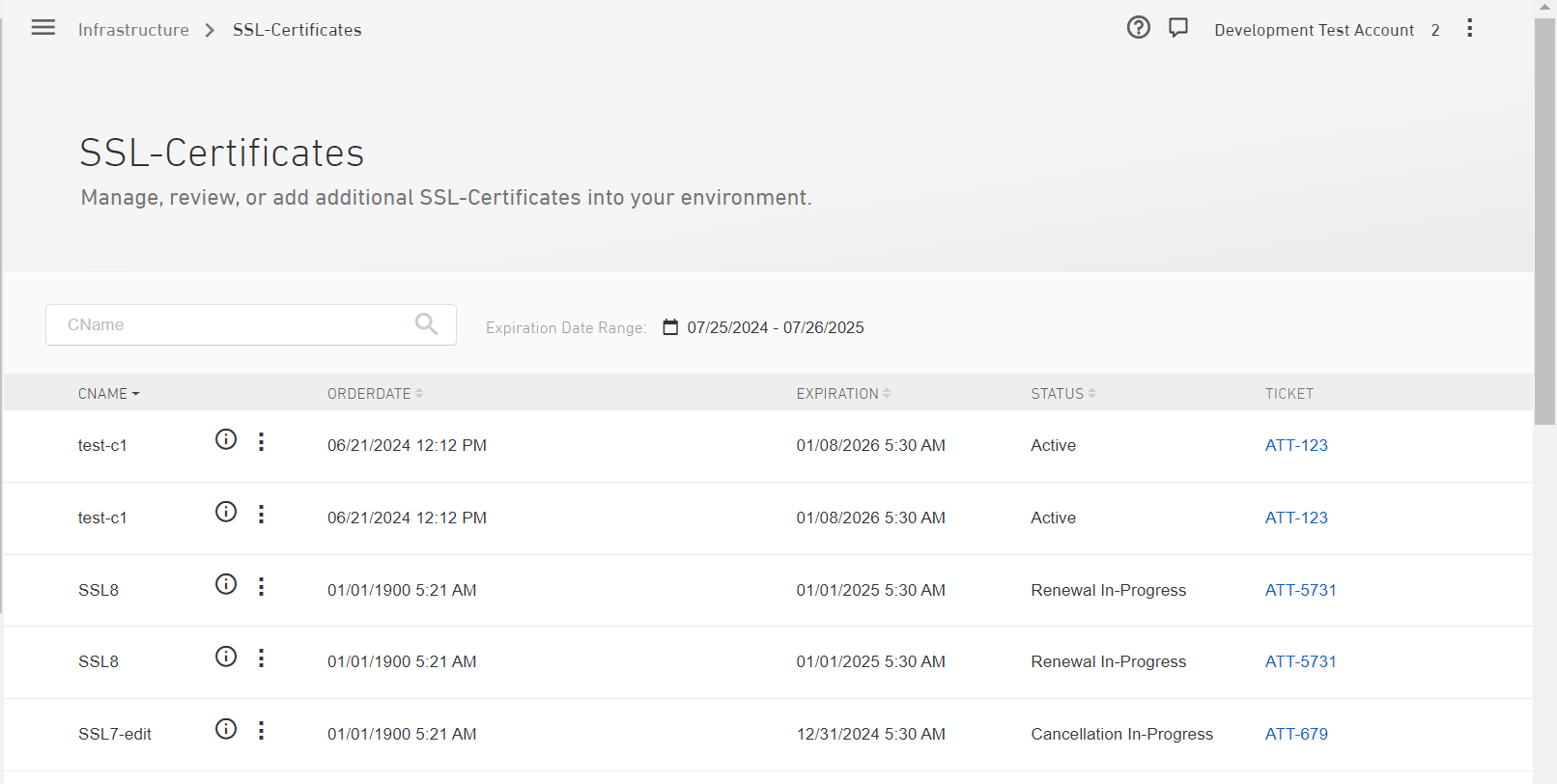1557x784 pixels.
Task: Click the search magnifier in CName field
Action: pos(426,324)
